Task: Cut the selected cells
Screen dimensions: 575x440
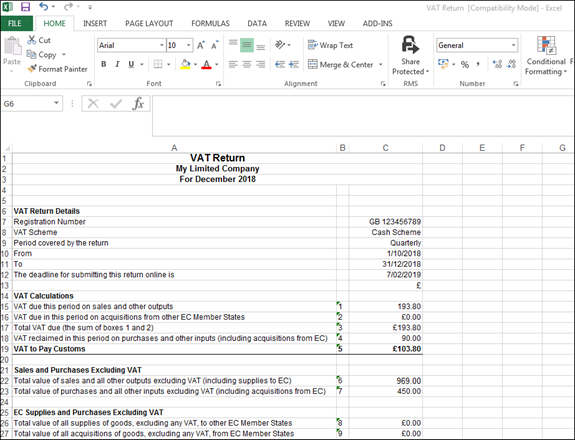Action: pyautogui.click(x=39, y=40)
